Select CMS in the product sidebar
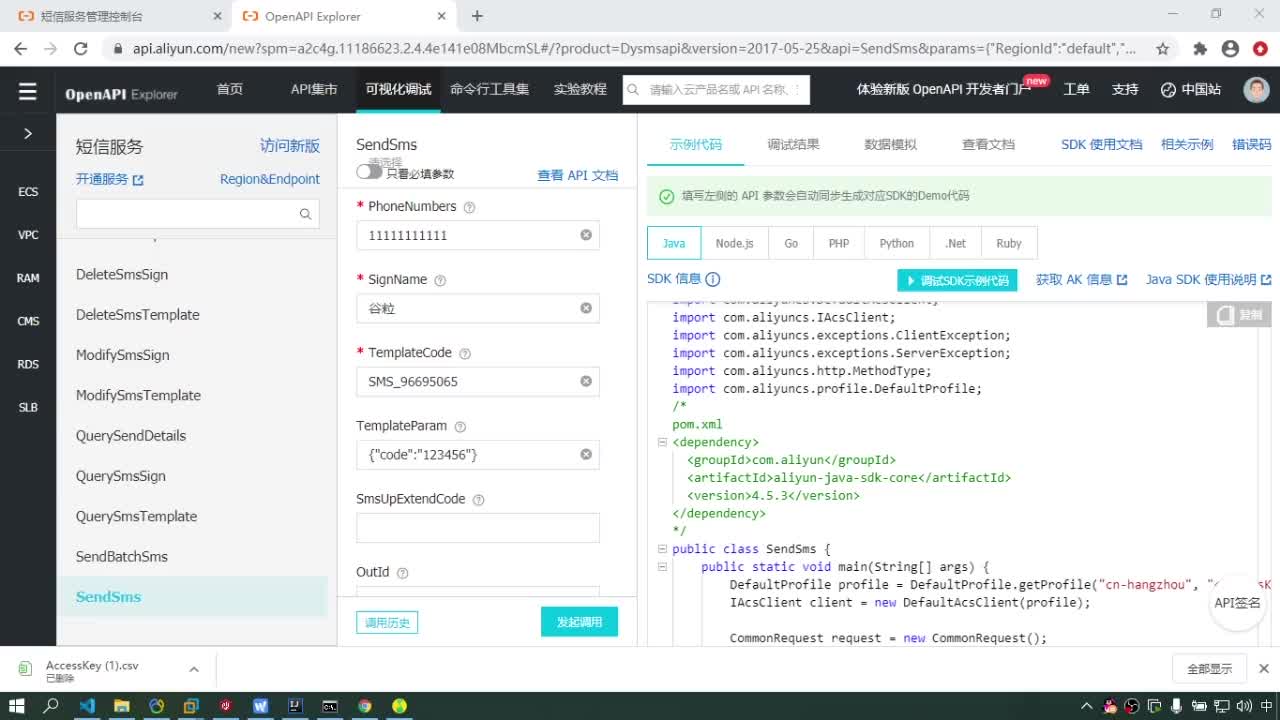1280x720 pixels. click(28, 321)
